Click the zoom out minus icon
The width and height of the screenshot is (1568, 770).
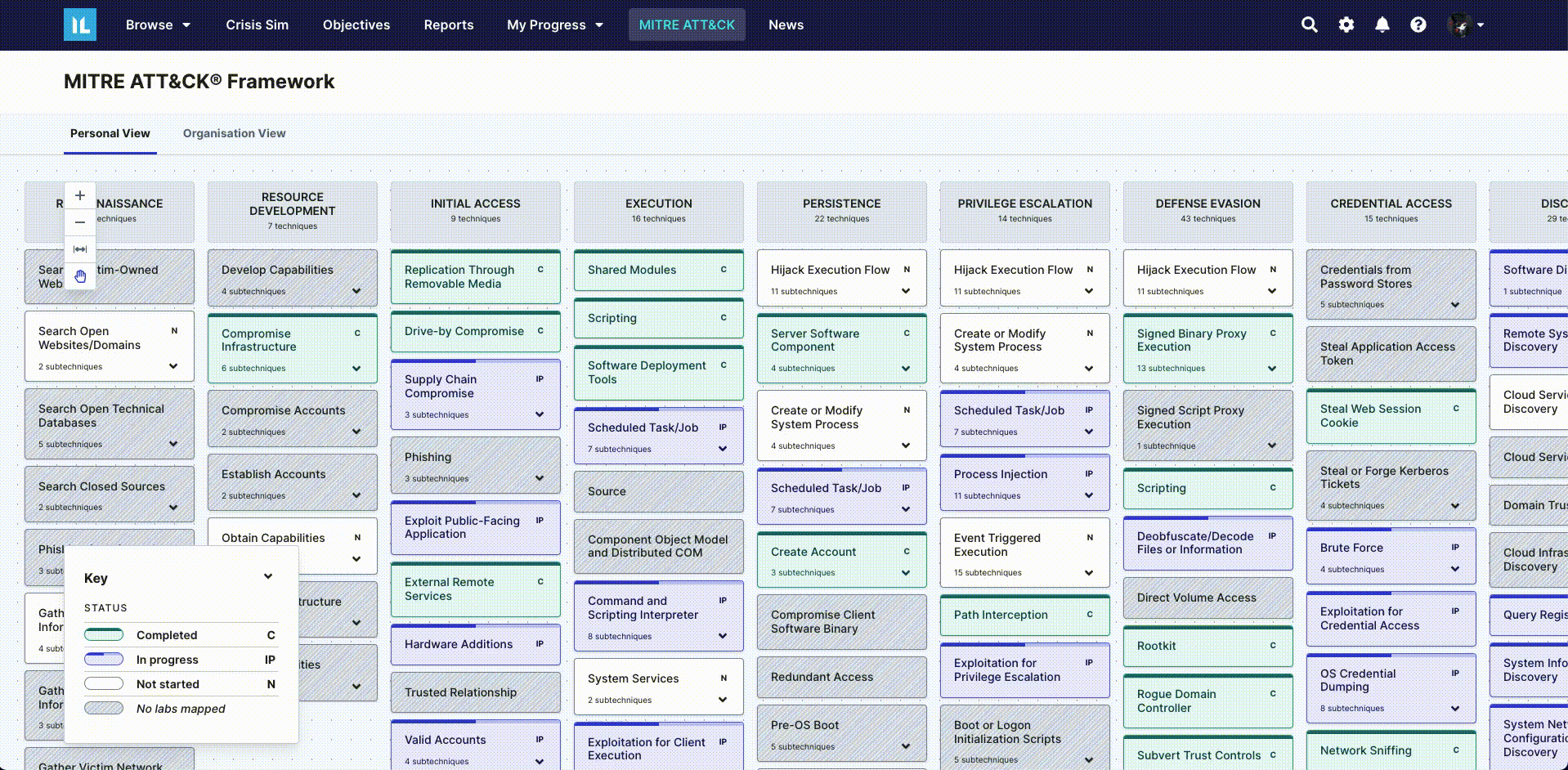tap(80, 222)
